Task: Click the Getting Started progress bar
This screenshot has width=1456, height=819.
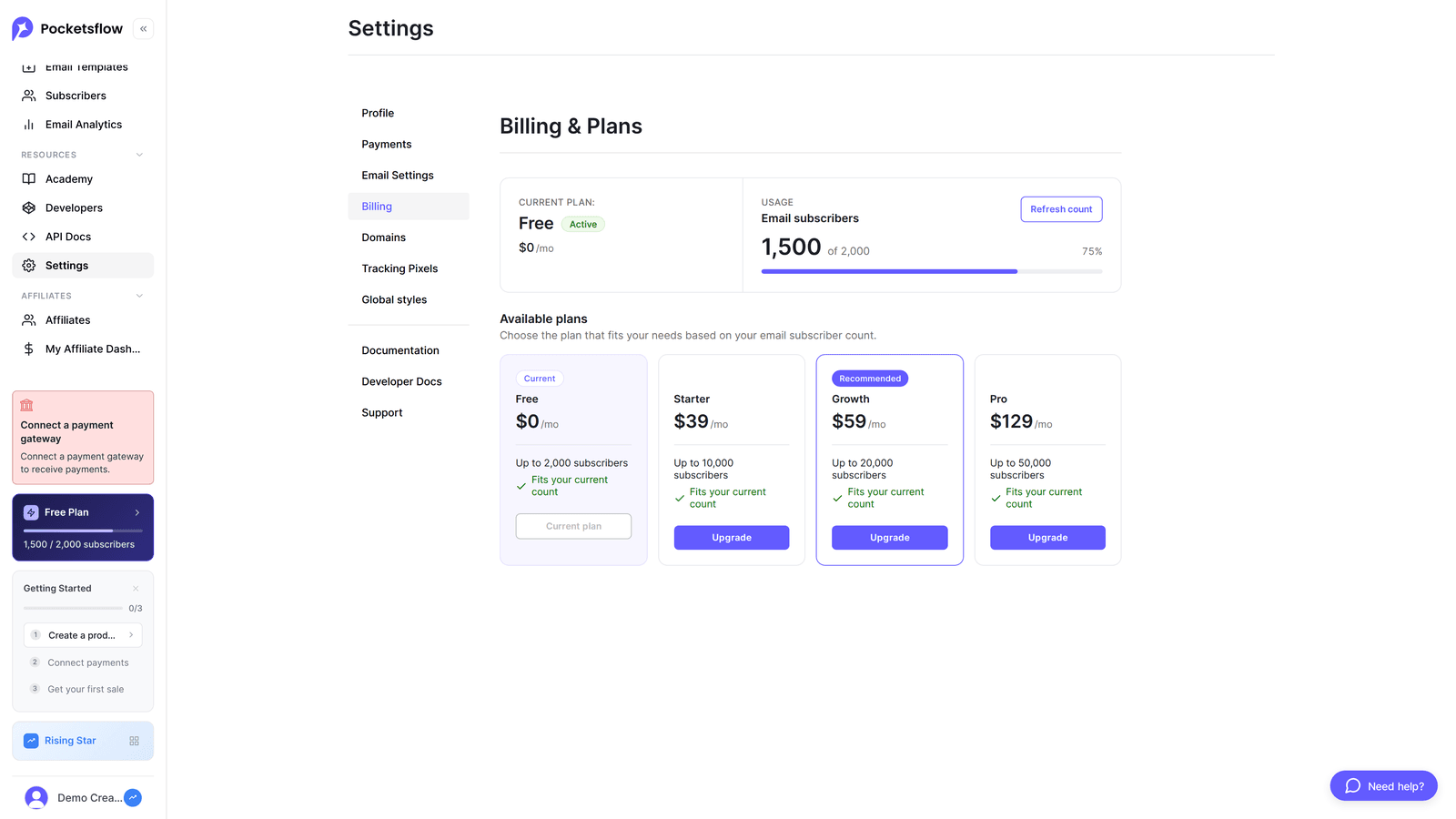Action: pyautogui.click(x=73, y=608)
